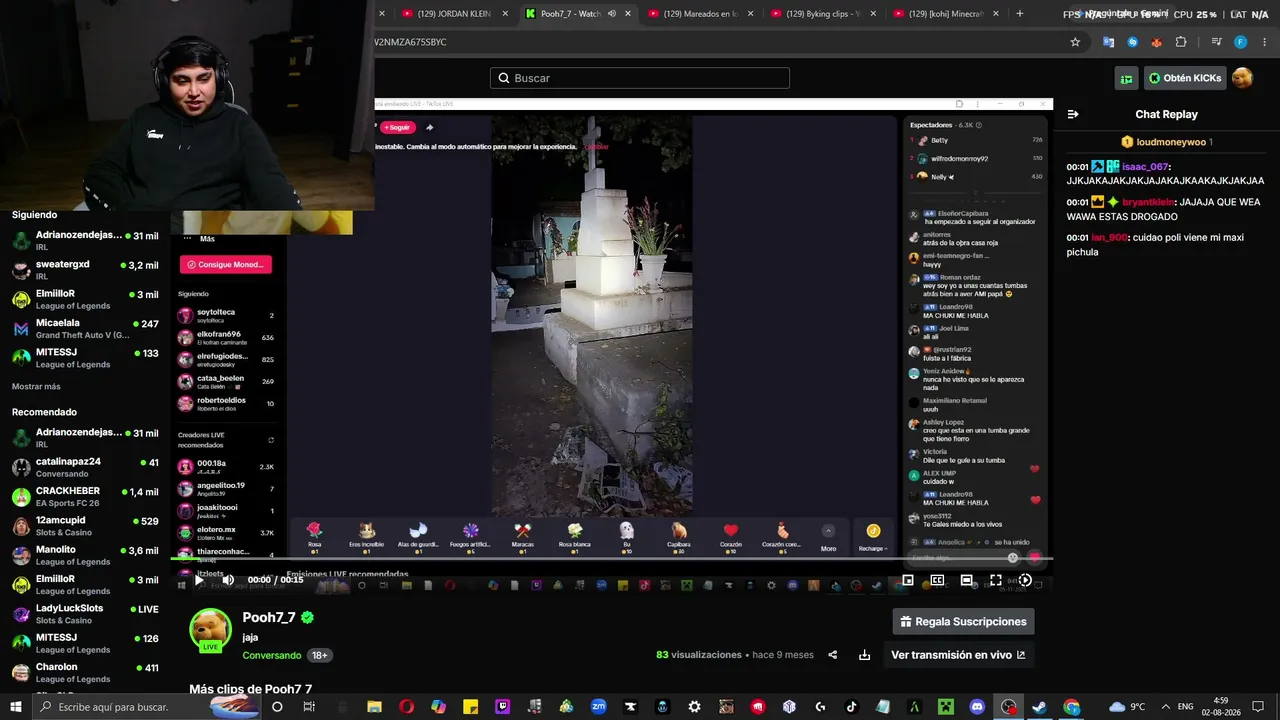
Task: Open the Chrome three-dot menu
Action: [1263, 42]
